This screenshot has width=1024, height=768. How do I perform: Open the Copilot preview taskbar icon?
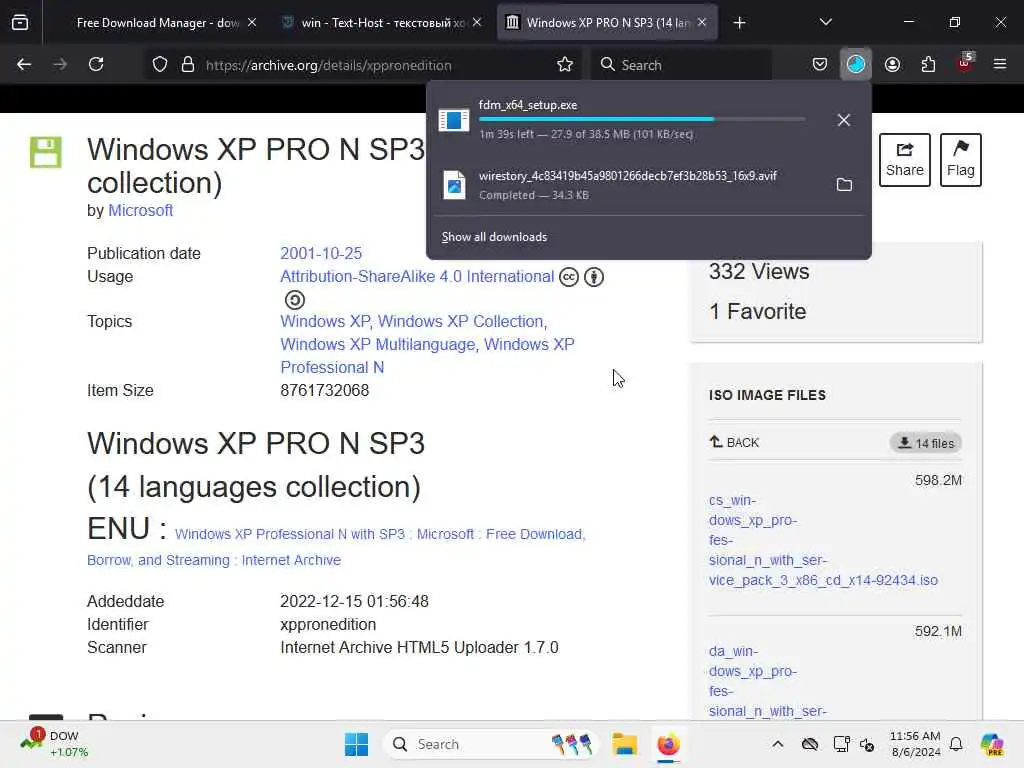coord(993,744)
